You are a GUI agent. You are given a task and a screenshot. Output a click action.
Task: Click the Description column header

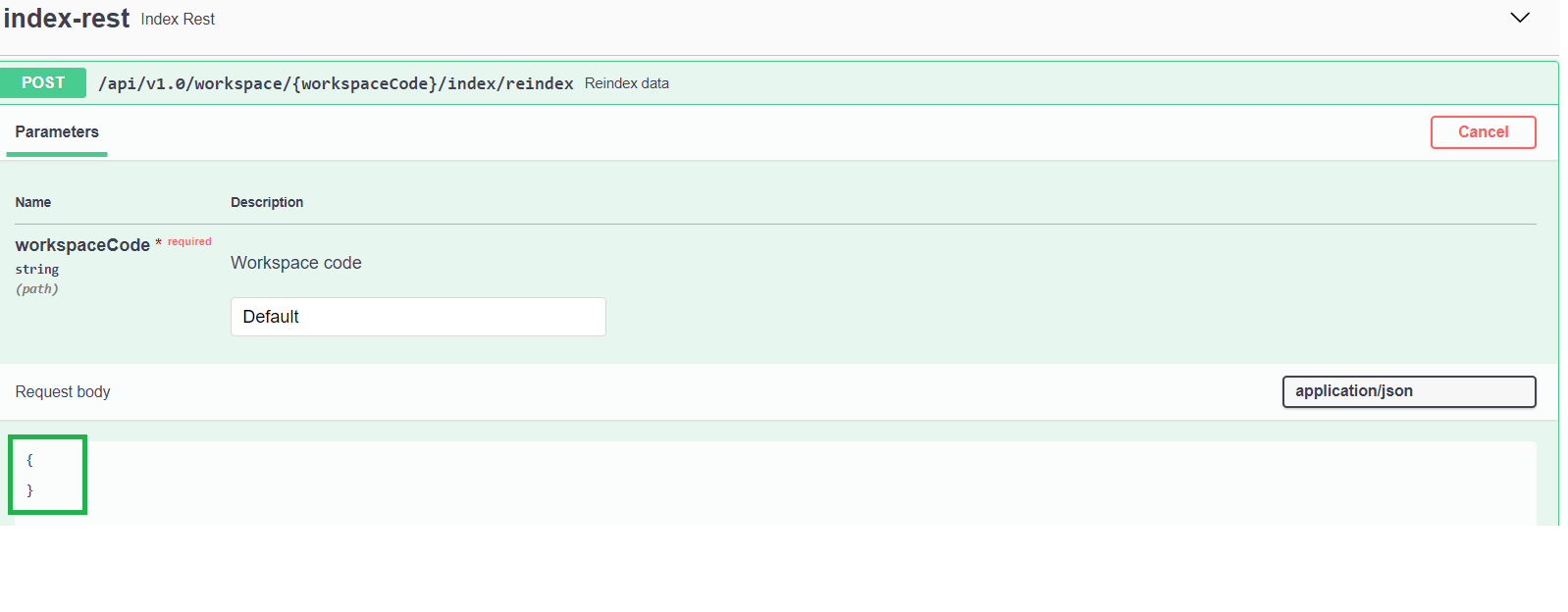coord(267,203)
